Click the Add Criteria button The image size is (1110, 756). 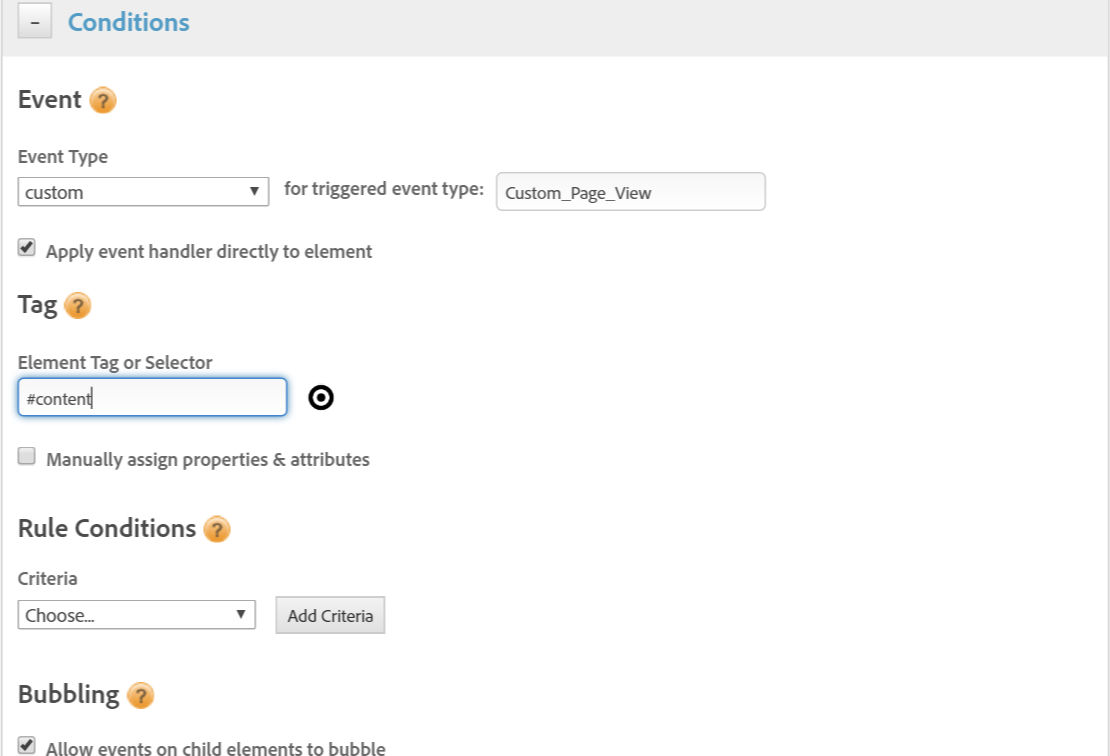click(x=330, y=615)
